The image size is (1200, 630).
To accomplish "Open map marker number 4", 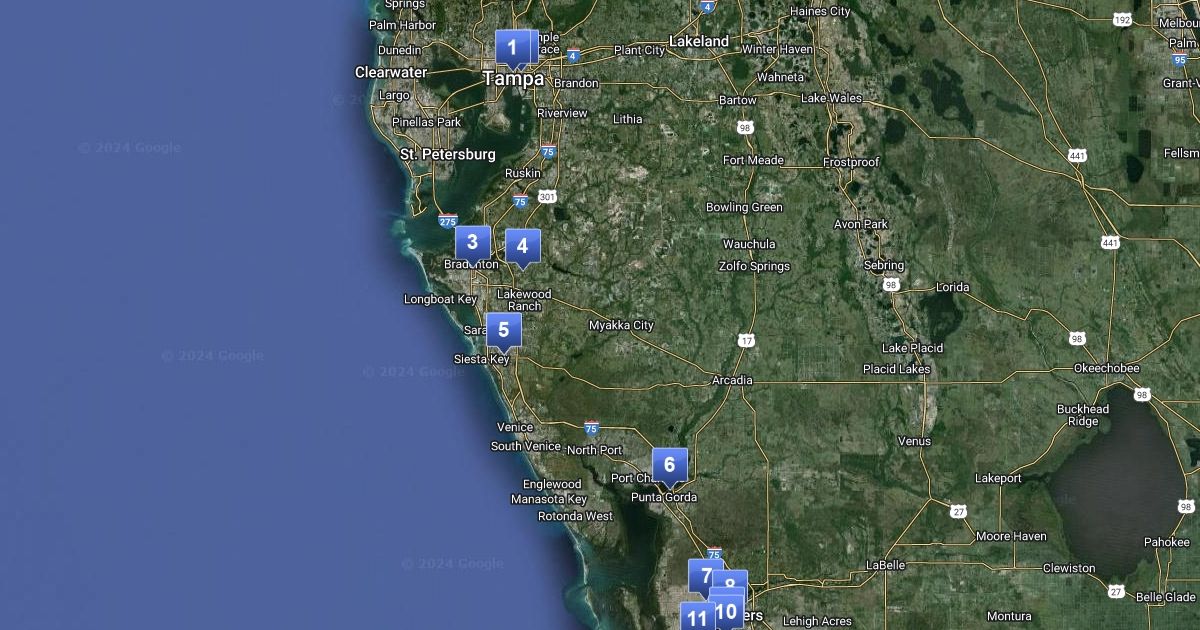I will click(x=522, y=246).
